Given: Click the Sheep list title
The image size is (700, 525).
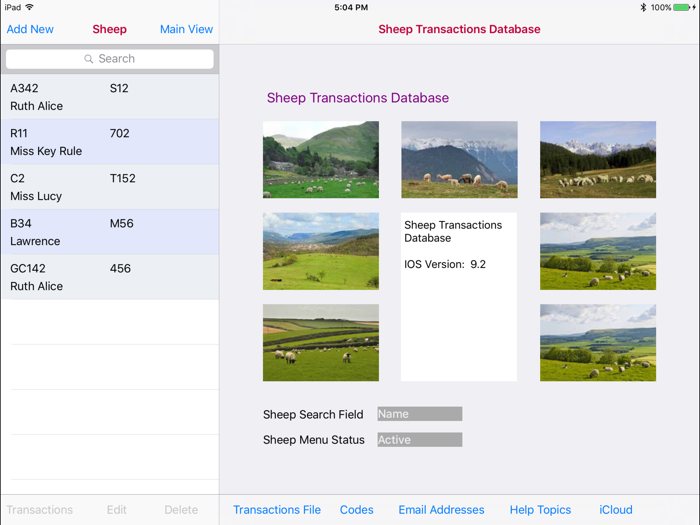Looking at the screenshot, I should tap(109, 29).
